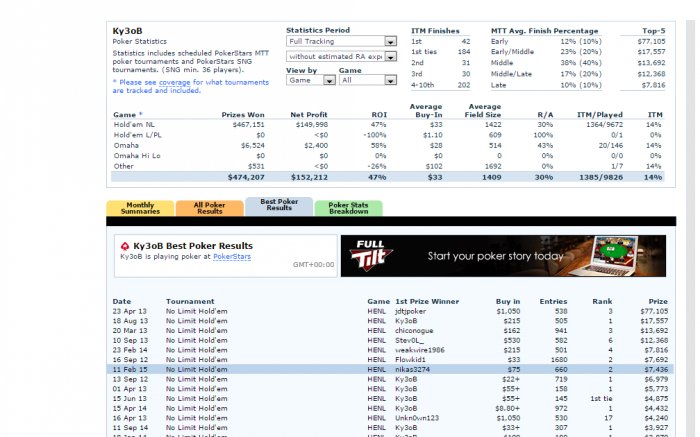This screenshot has height=437, width=700.
Task: Open the PokerStars link
Action: point(232,256)
